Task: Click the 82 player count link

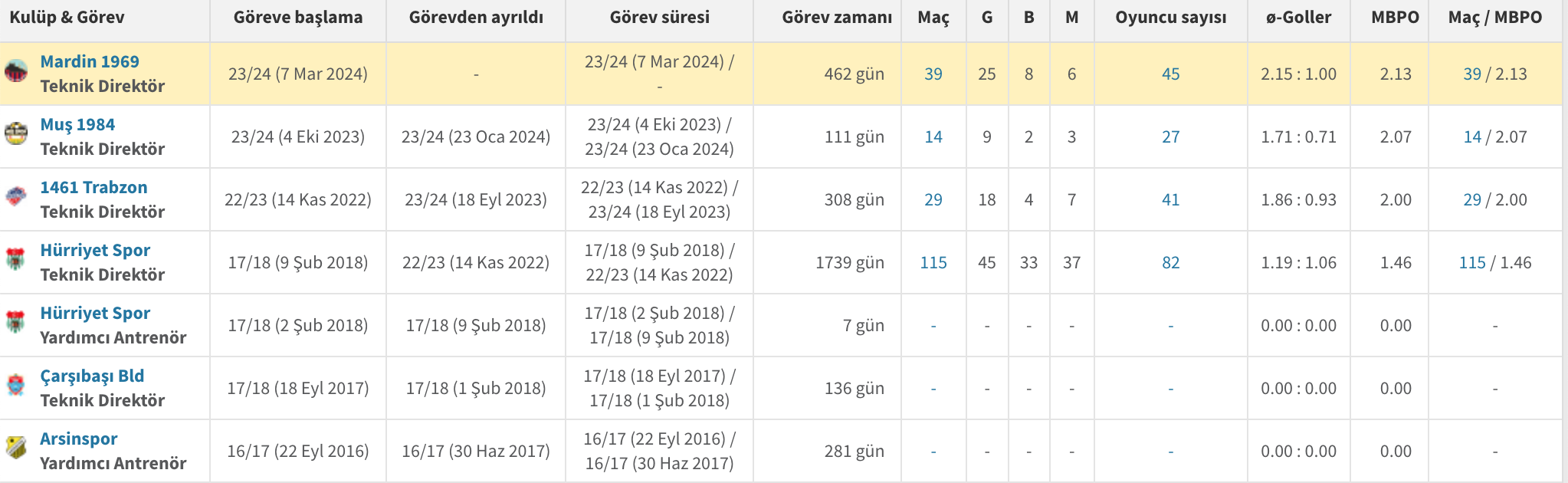Action: pos(1171,262)
